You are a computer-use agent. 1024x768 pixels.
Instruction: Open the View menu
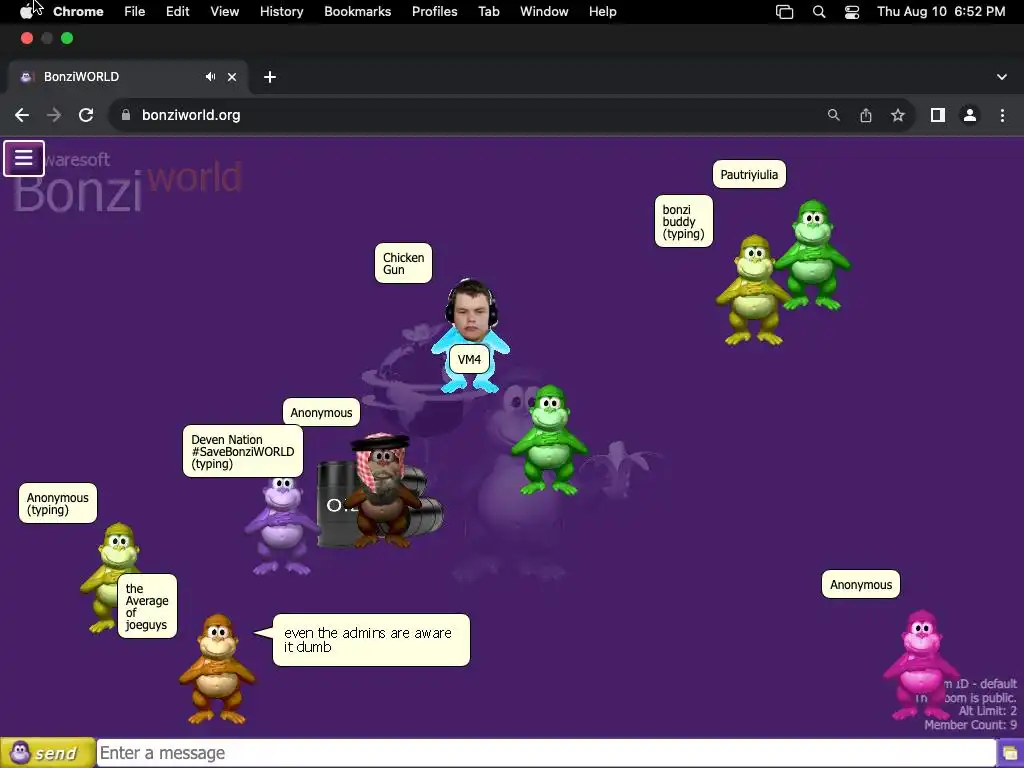(225, 12)
